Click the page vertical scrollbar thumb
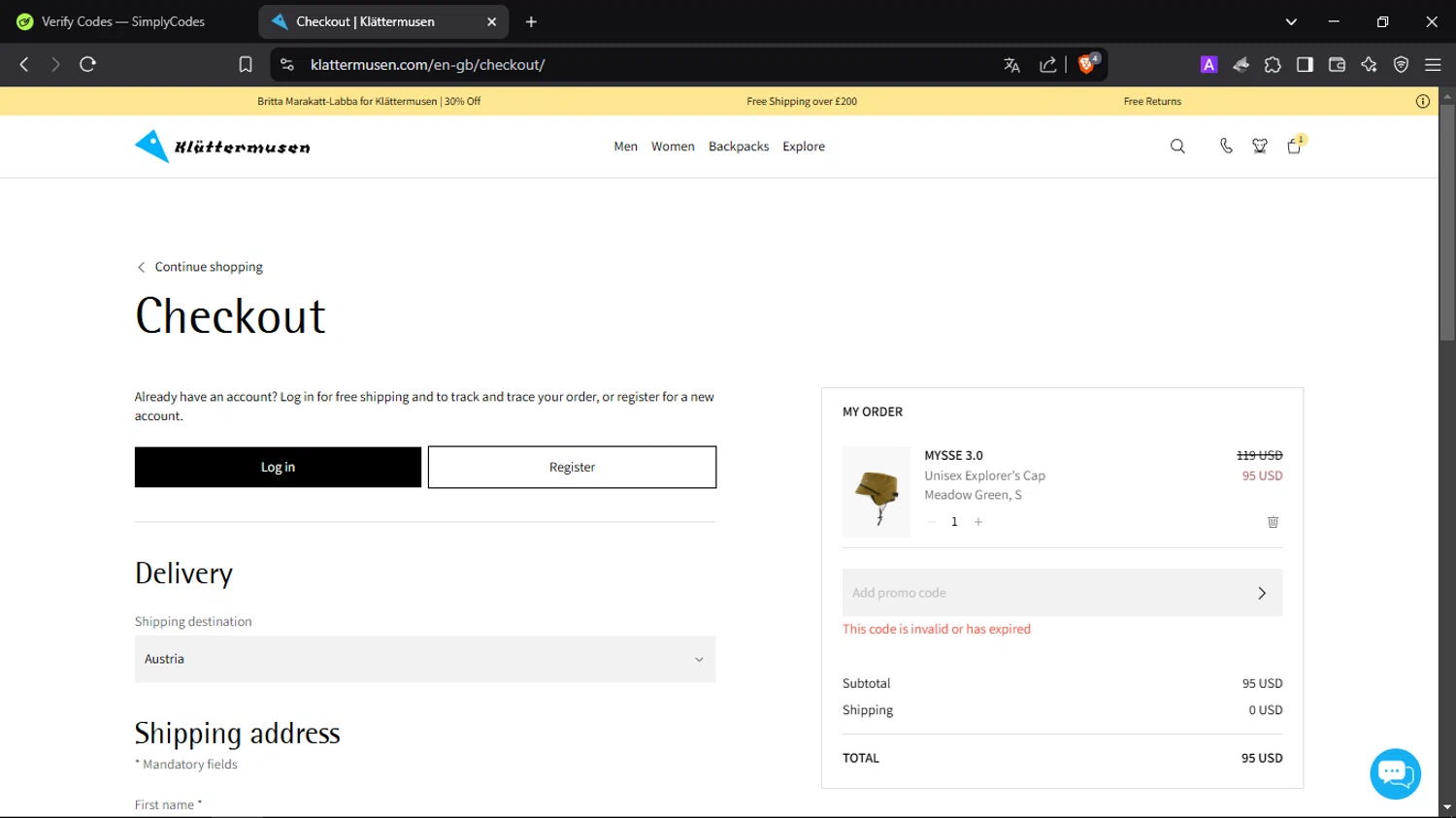Screen dimensions: 1456x818 click(x=1447, y=223)
